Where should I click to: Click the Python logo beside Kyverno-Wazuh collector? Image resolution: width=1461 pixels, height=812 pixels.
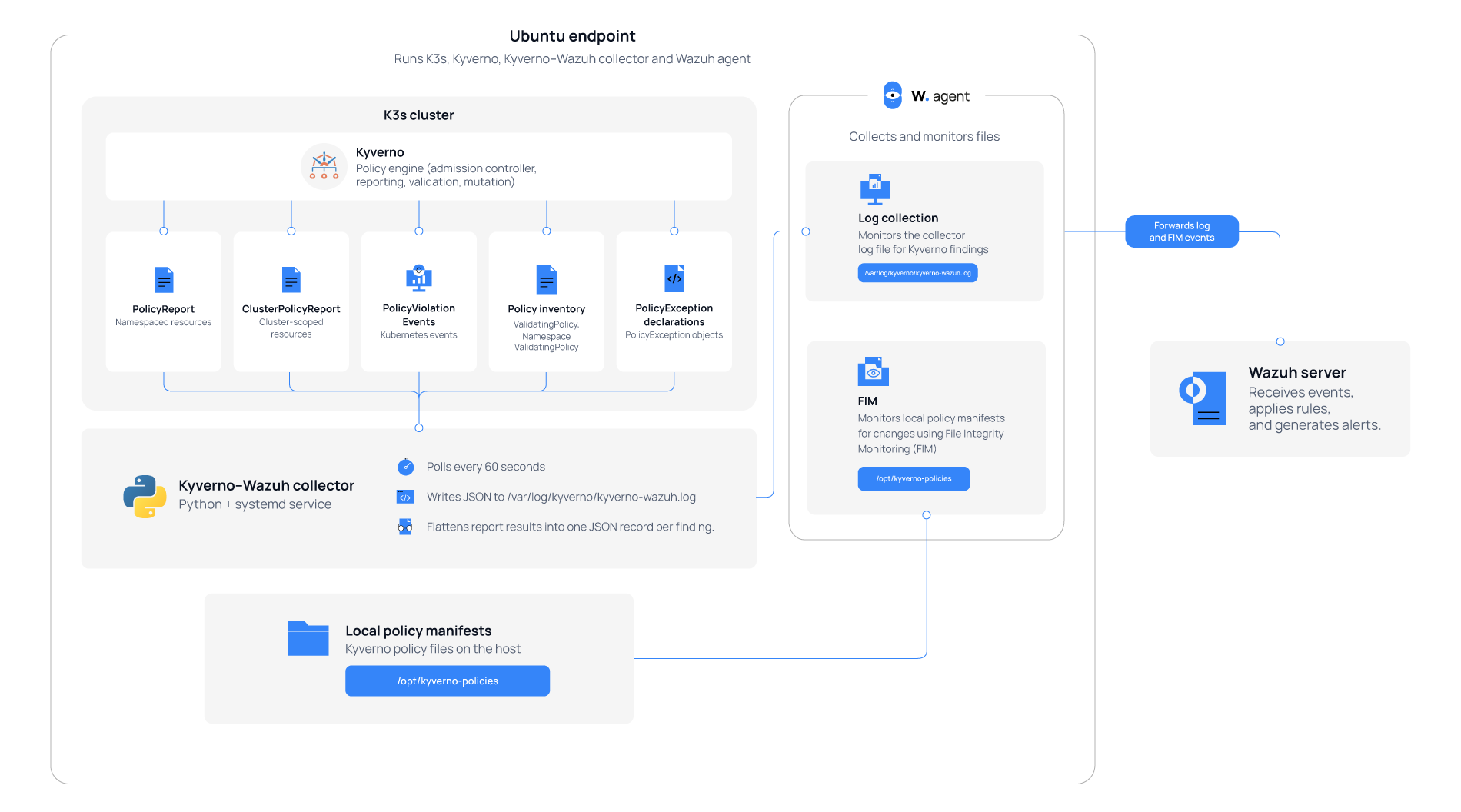145,496
